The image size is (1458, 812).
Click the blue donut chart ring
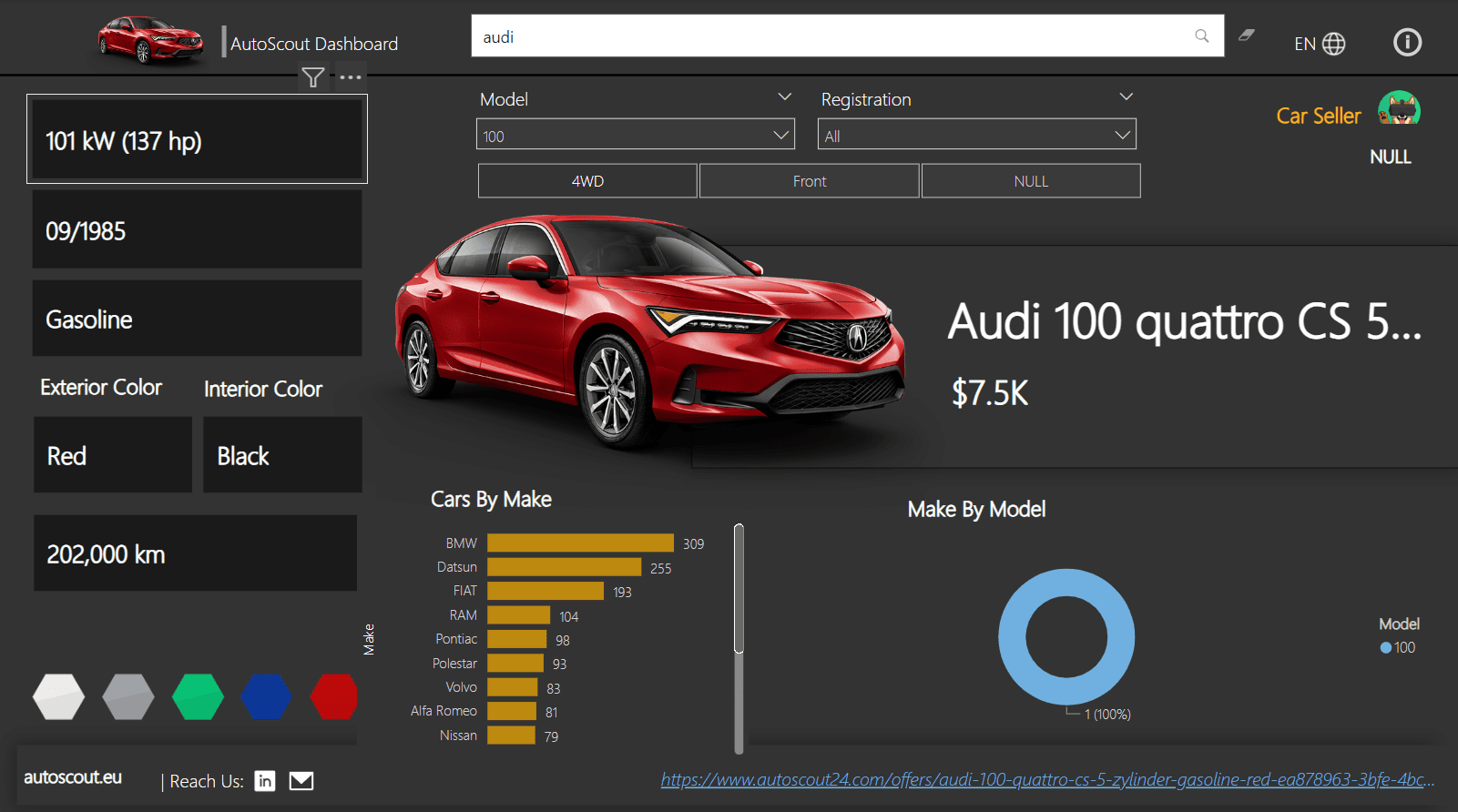(1013, 637)
